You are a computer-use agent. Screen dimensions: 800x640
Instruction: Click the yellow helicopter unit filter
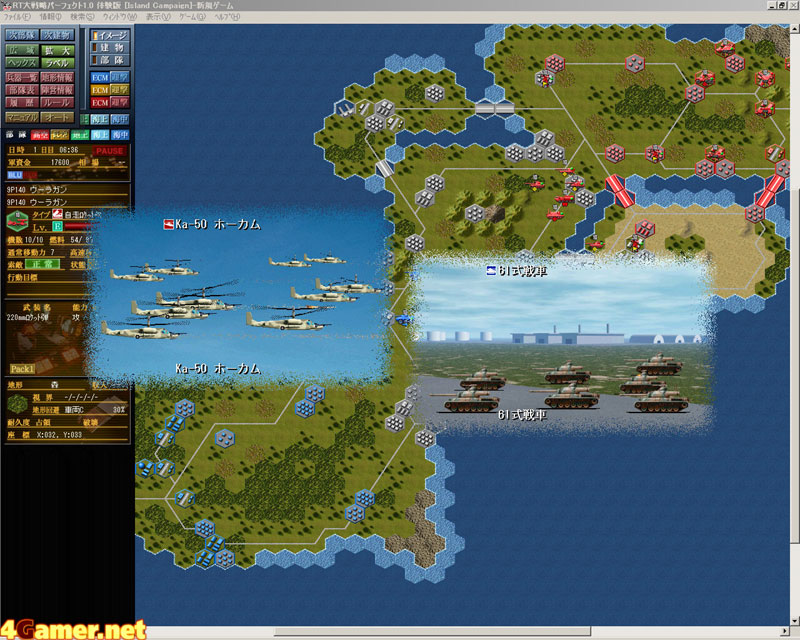coord(60,135)
